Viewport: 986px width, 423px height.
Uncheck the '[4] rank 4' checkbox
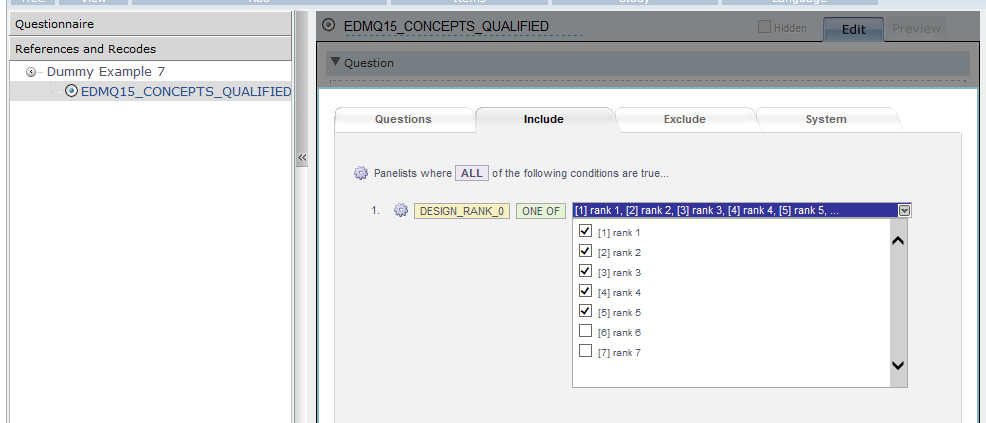pyautogui.click(x=585, y=291)
